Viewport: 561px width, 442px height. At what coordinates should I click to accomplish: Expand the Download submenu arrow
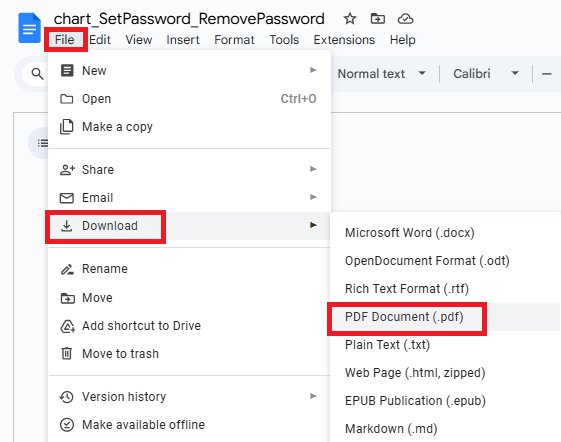313,225
